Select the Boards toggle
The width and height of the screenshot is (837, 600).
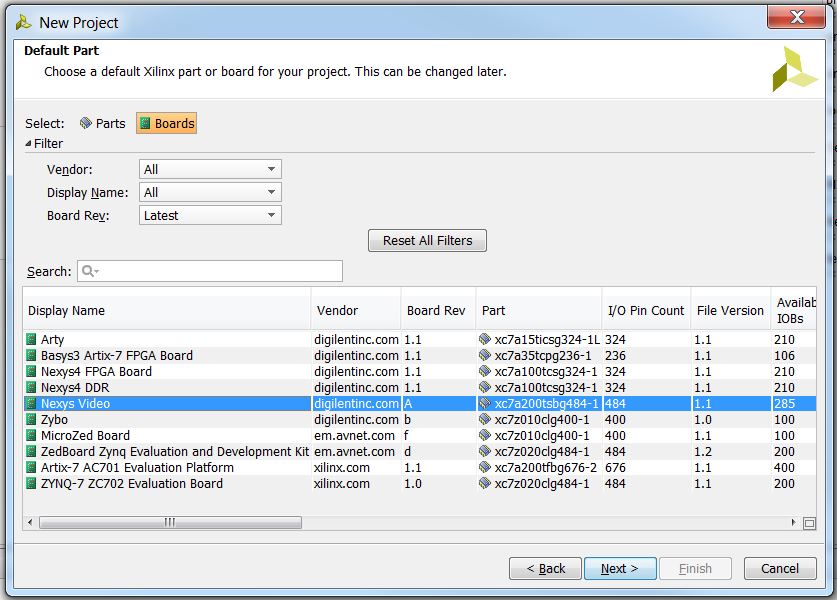click(167, 123)
